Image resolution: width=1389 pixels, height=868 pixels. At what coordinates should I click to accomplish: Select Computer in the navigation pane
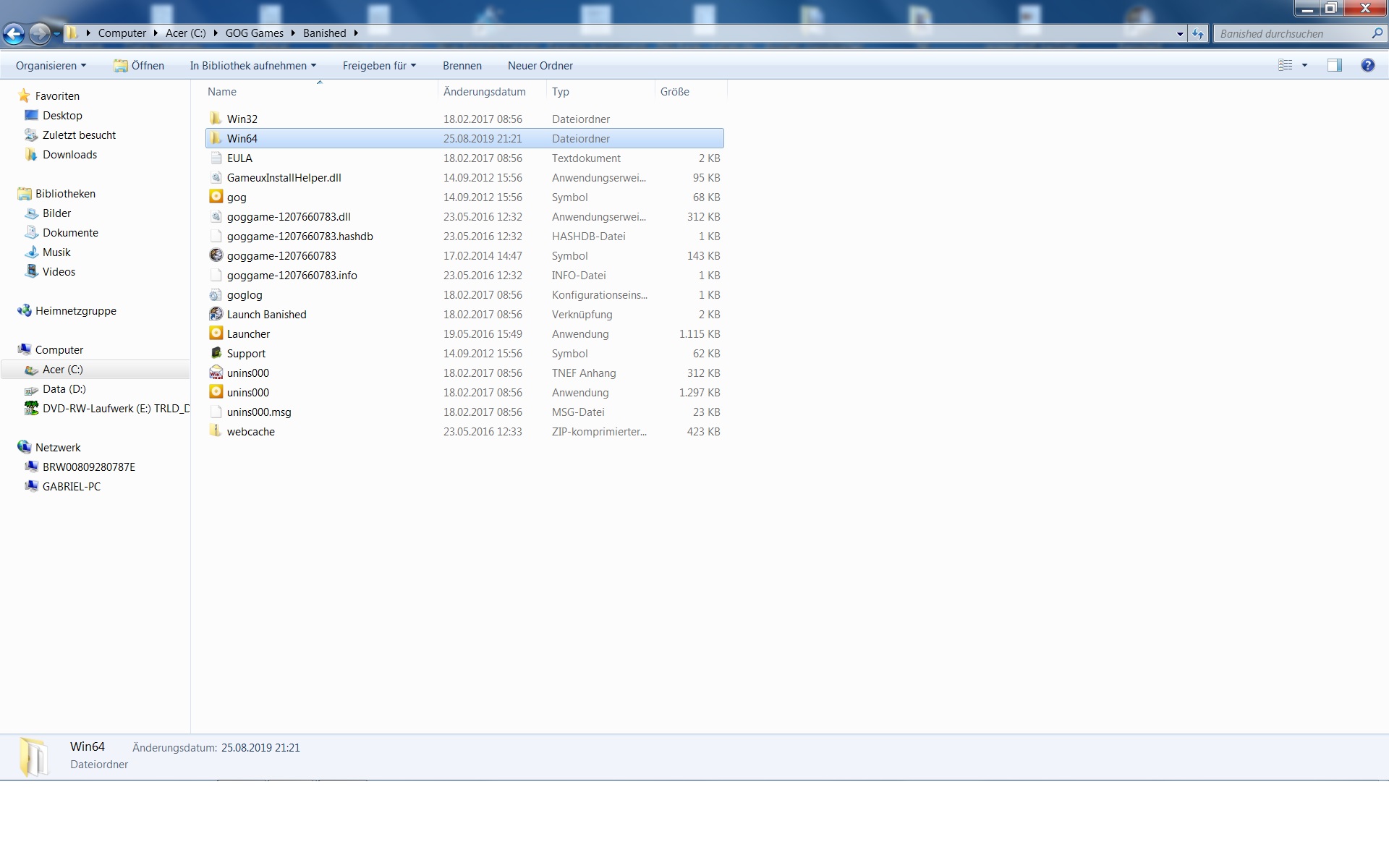pyautogui.click(x=59, y=350)
